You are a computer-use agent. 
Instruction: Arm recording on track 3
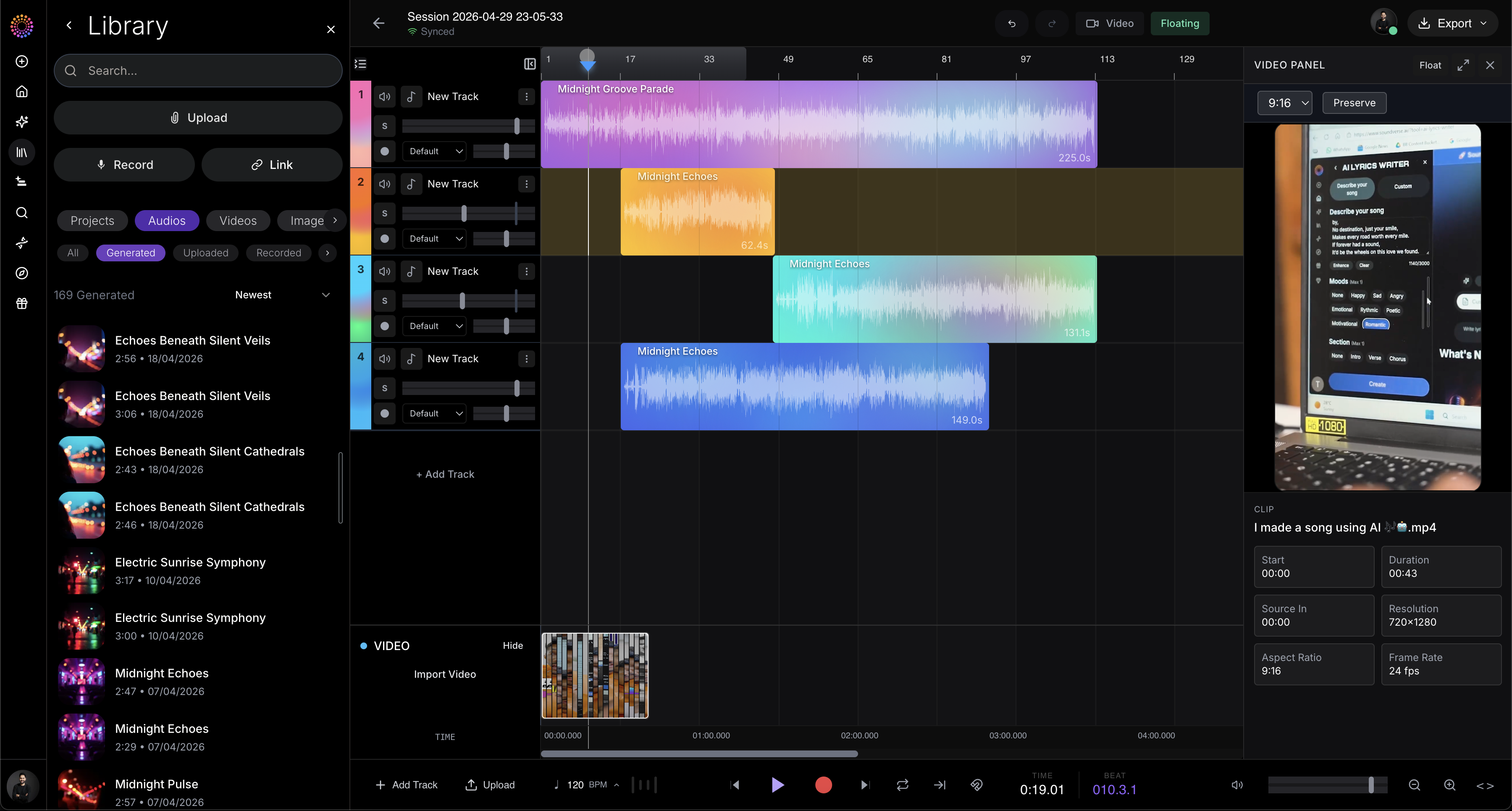point(384,326)
